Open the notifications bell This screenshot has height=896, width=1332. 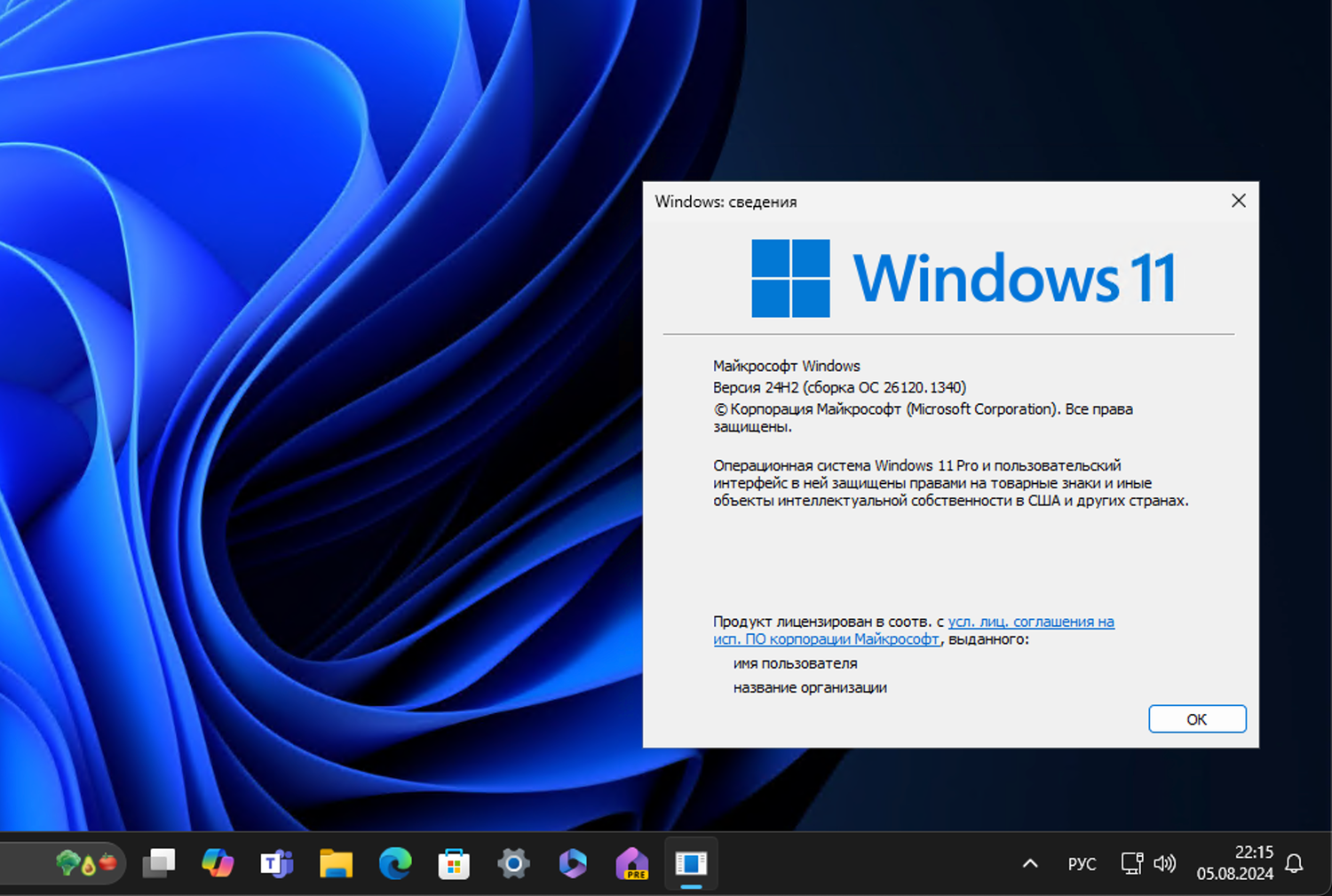(x=1294, y=862)
